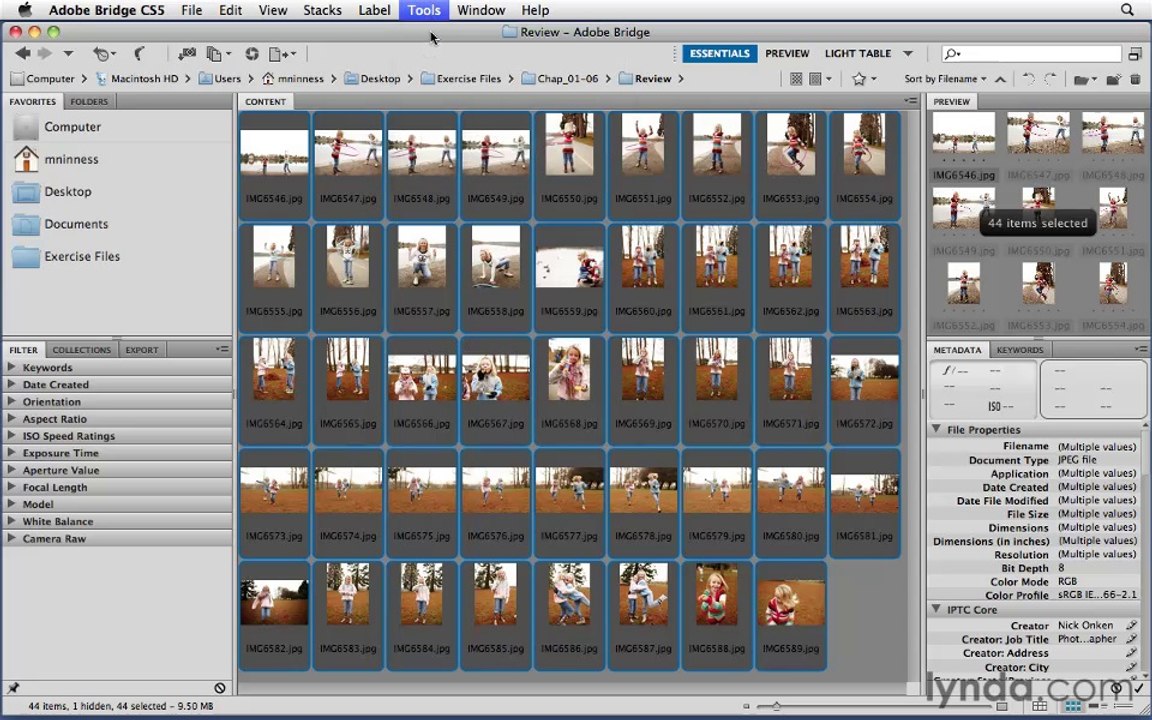Open the refine (review mode) icon menu
Viewport: 1152px width, 720px height.
point(218,54)
